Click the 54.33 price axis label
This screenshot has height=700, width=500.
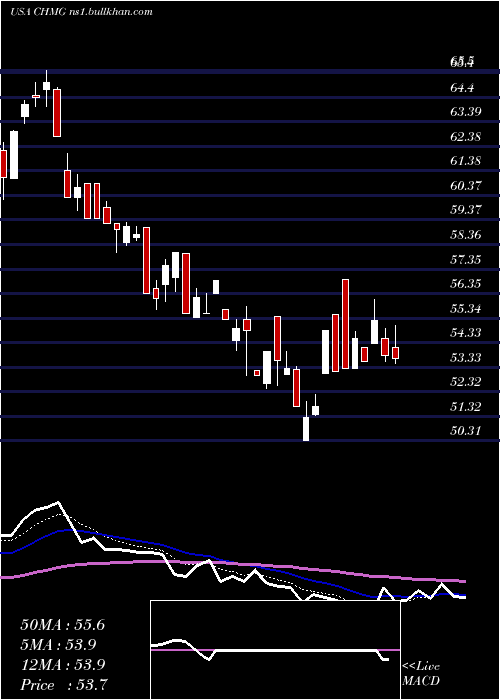coord(466,333)
